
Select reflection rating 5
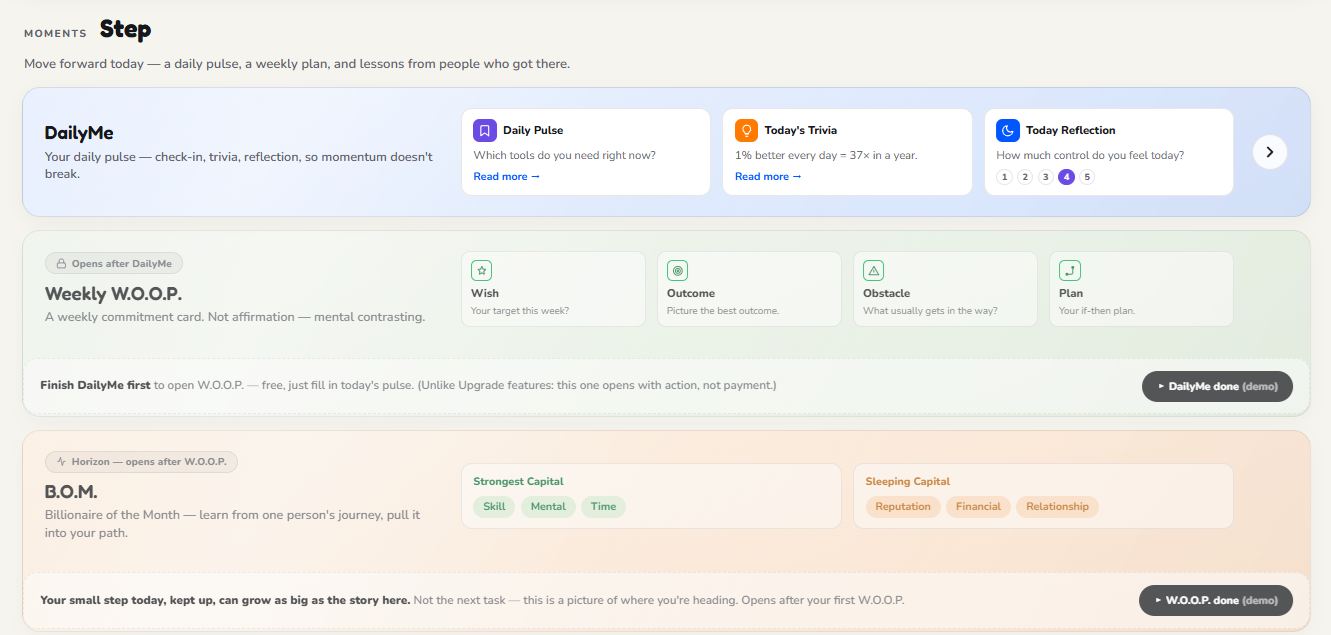coord(1087,177)
